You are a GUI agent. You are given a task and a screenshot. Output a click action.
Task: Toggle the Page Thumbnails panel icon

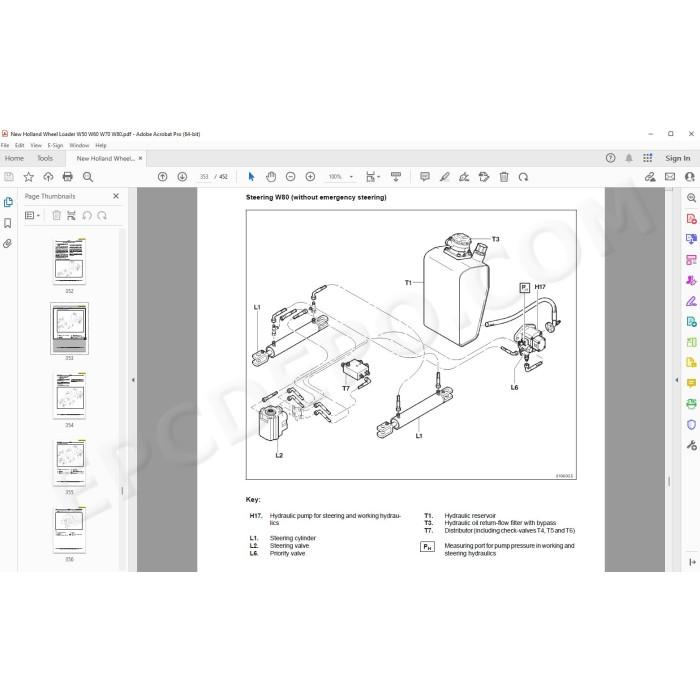8,202
